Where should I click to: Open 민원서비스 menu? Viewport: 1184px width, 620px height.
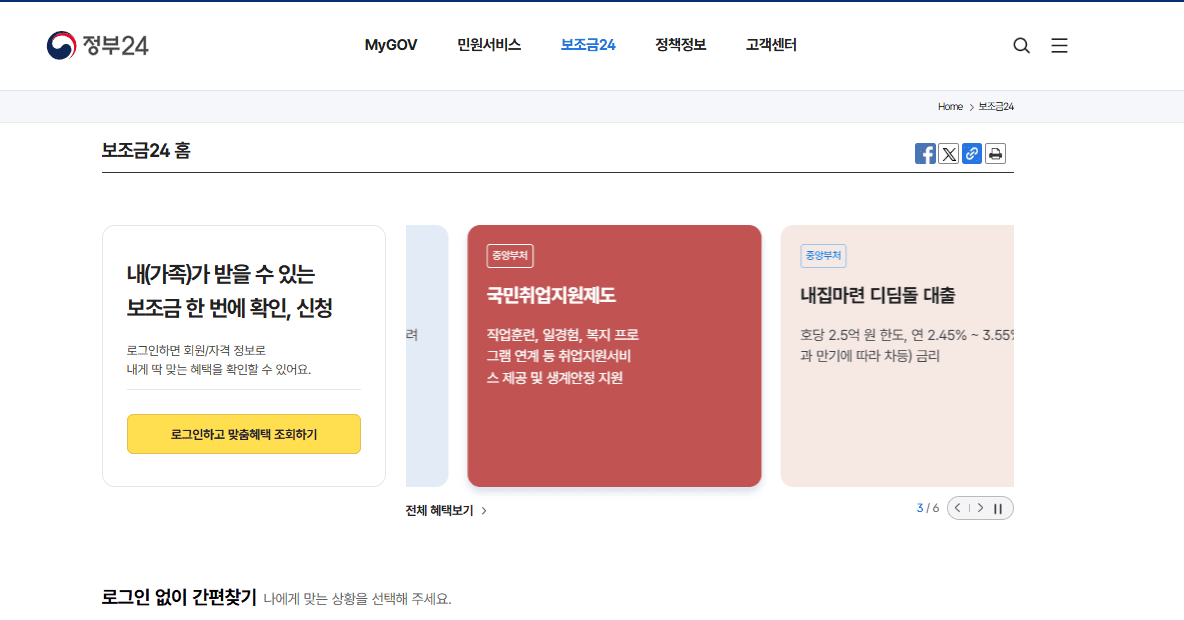(x=489, y=45)
